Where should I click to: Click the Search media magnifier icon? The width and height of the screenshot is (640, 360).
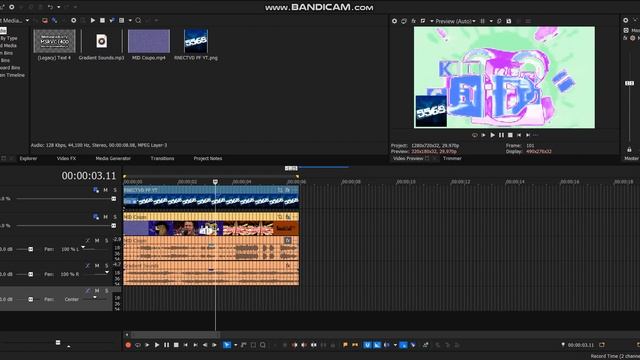[138, 20]
